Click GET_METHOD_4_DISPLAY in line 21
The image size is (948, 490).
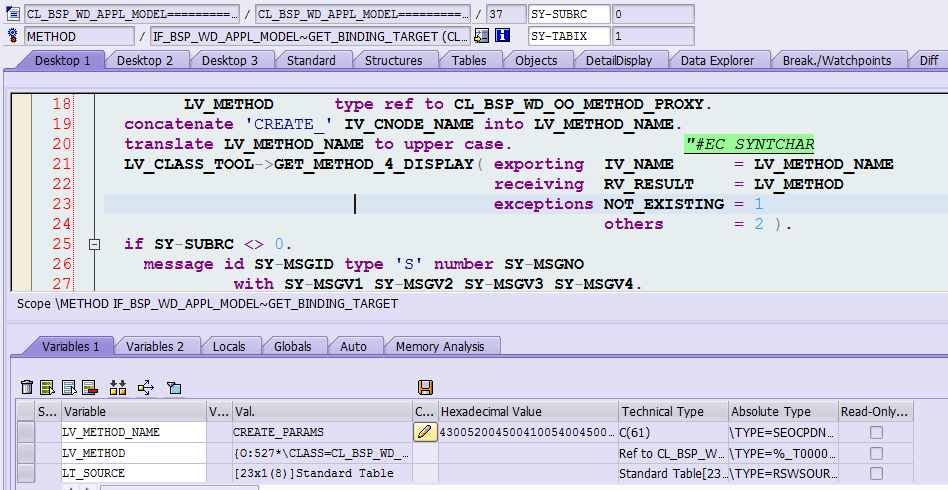pos(374,164)
